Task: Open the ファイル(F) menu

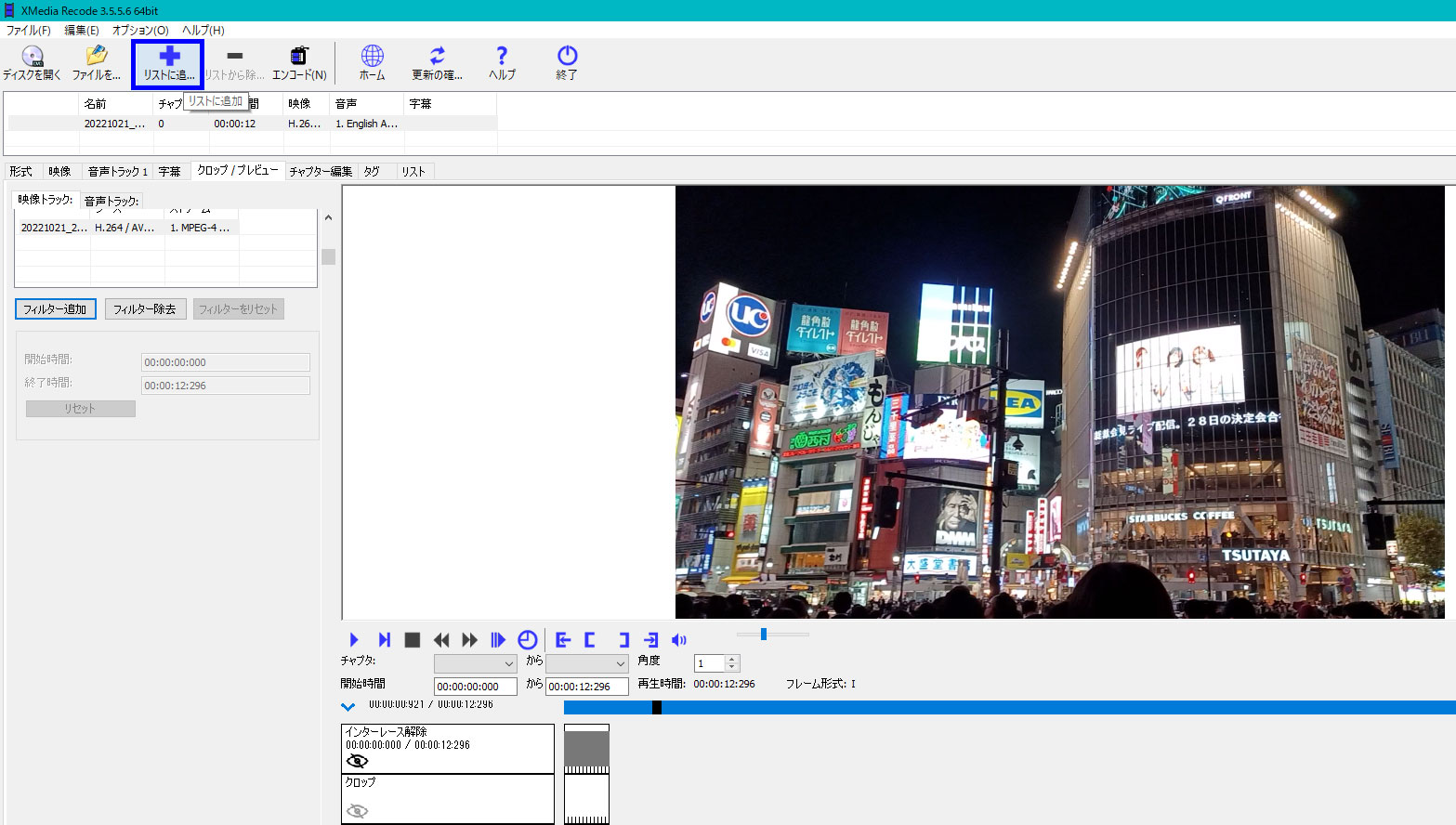Action: pos(29,30)
